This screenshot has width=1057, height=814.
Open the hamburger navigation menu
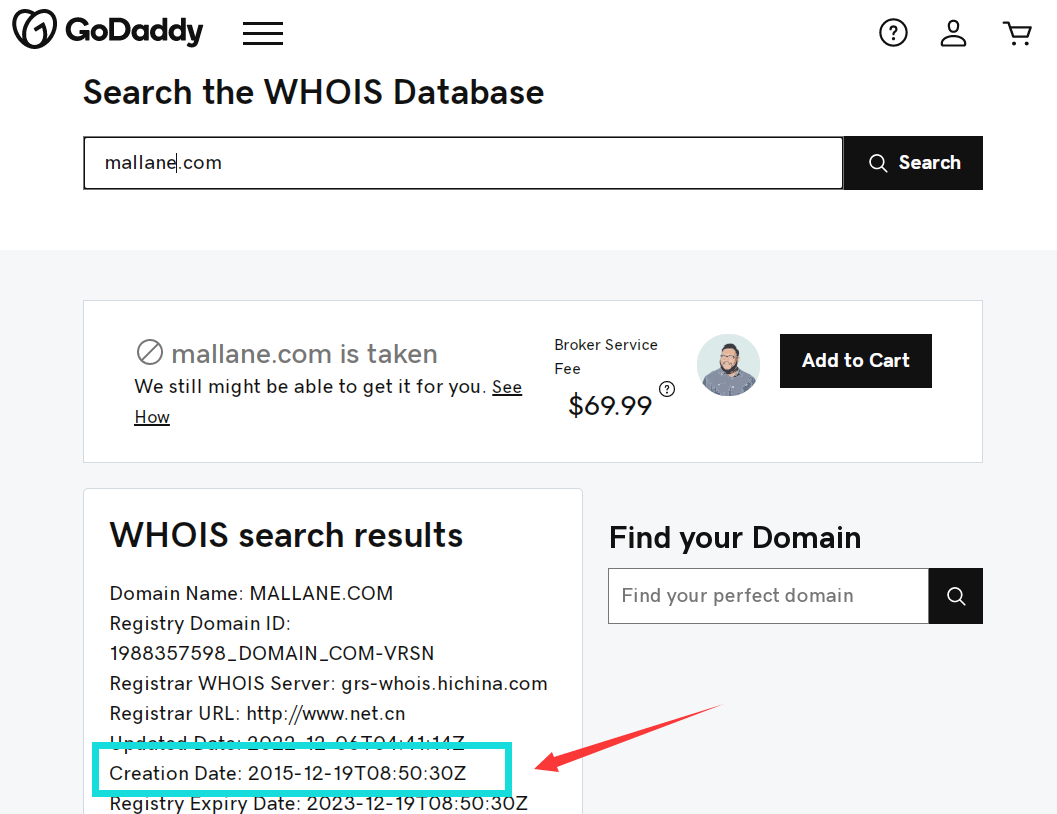tap(263, 33)
